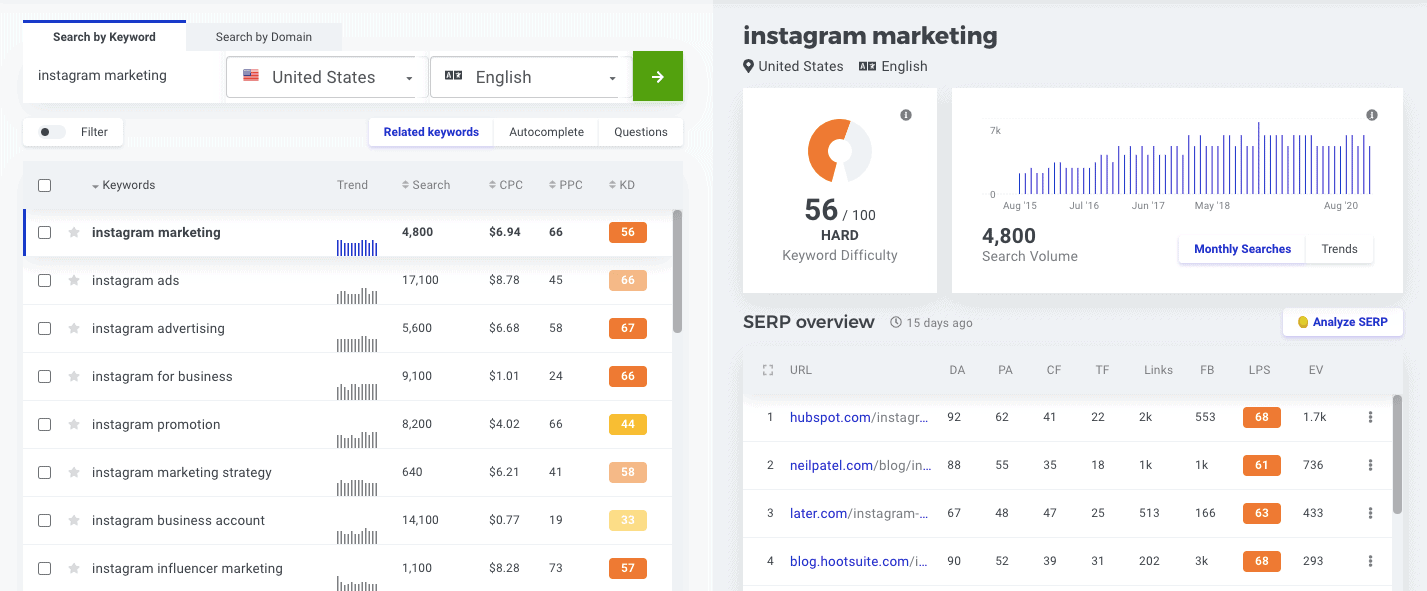Open the United States country dropdown
This screenshot has width=1427, height=591.
point(321,78)
